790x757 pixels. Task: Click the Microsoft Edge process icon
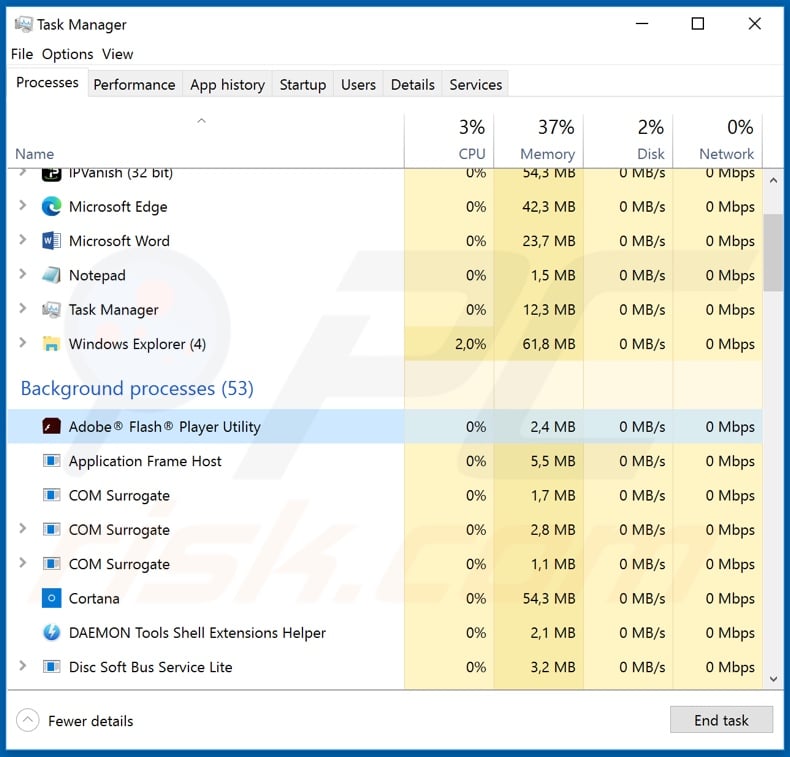tap(51, 207)
